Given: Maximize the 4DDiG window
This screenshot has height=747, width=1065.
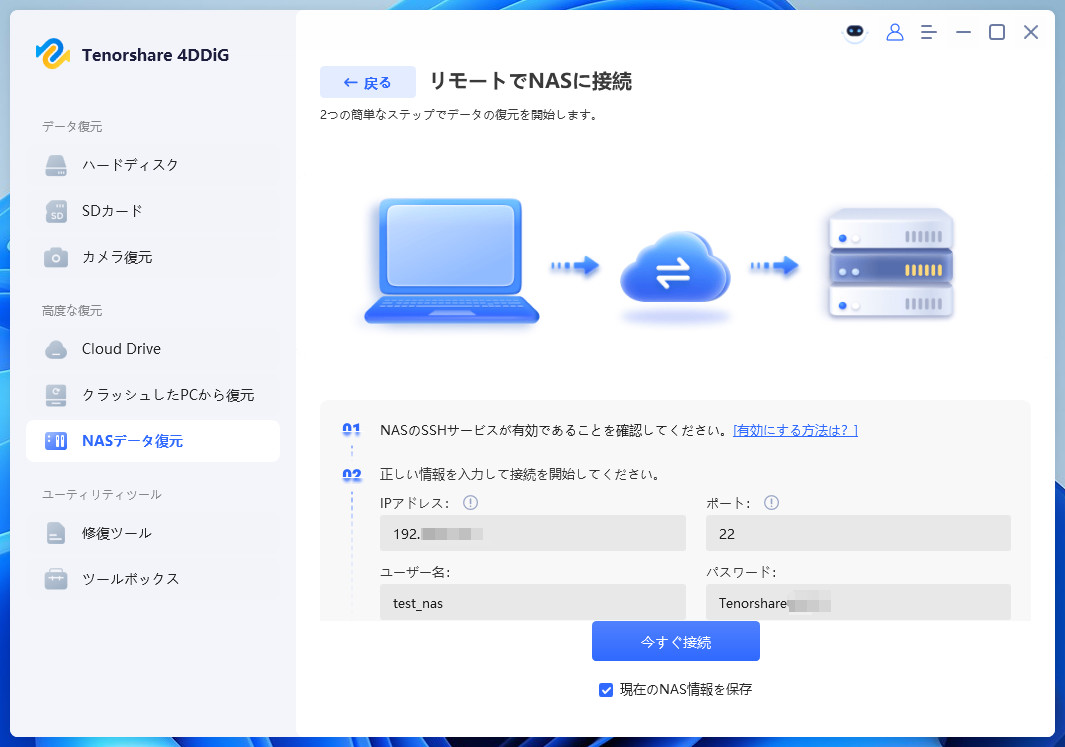Looking at the screenshot, I should pos(997,32).
